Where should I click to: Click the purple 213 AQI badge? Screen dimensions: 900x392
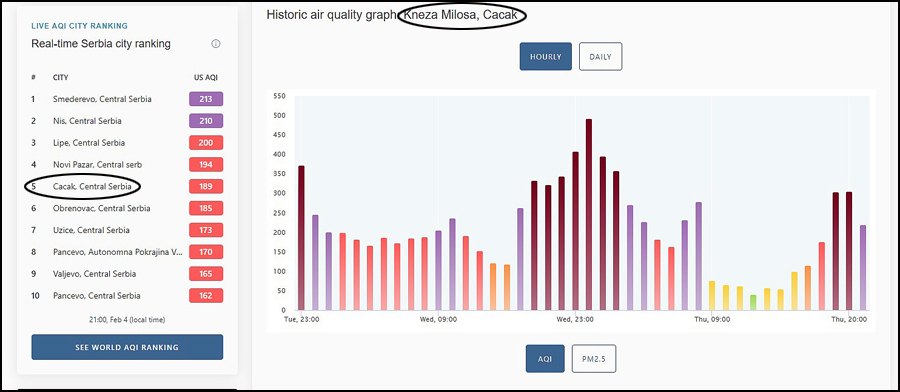pyautogui.click(x=206, y=99)
